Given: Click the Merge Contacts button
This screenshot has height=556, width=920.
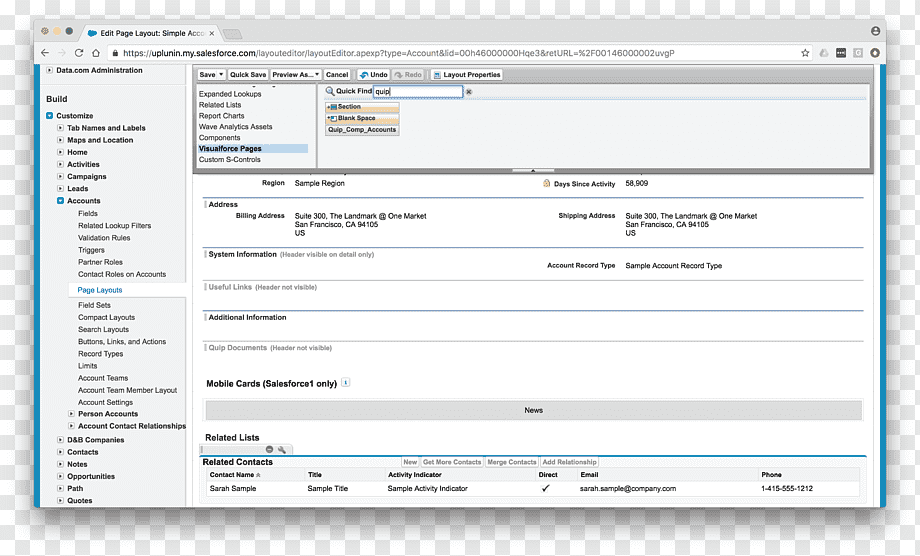Looking at the screenshot, I should [512, 462].
